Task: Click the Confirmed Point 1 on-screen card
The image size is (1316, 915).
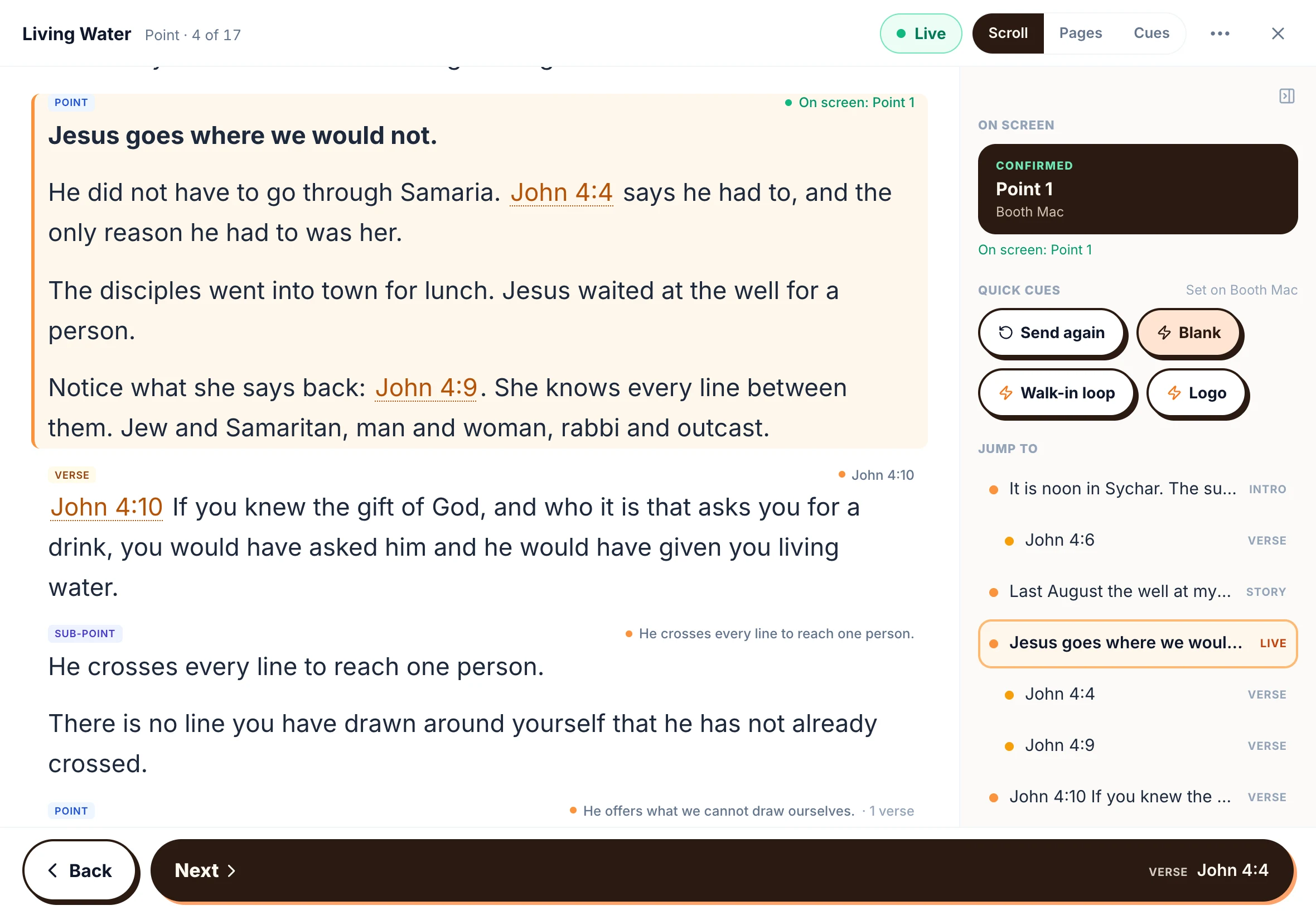Action: 1137,189
